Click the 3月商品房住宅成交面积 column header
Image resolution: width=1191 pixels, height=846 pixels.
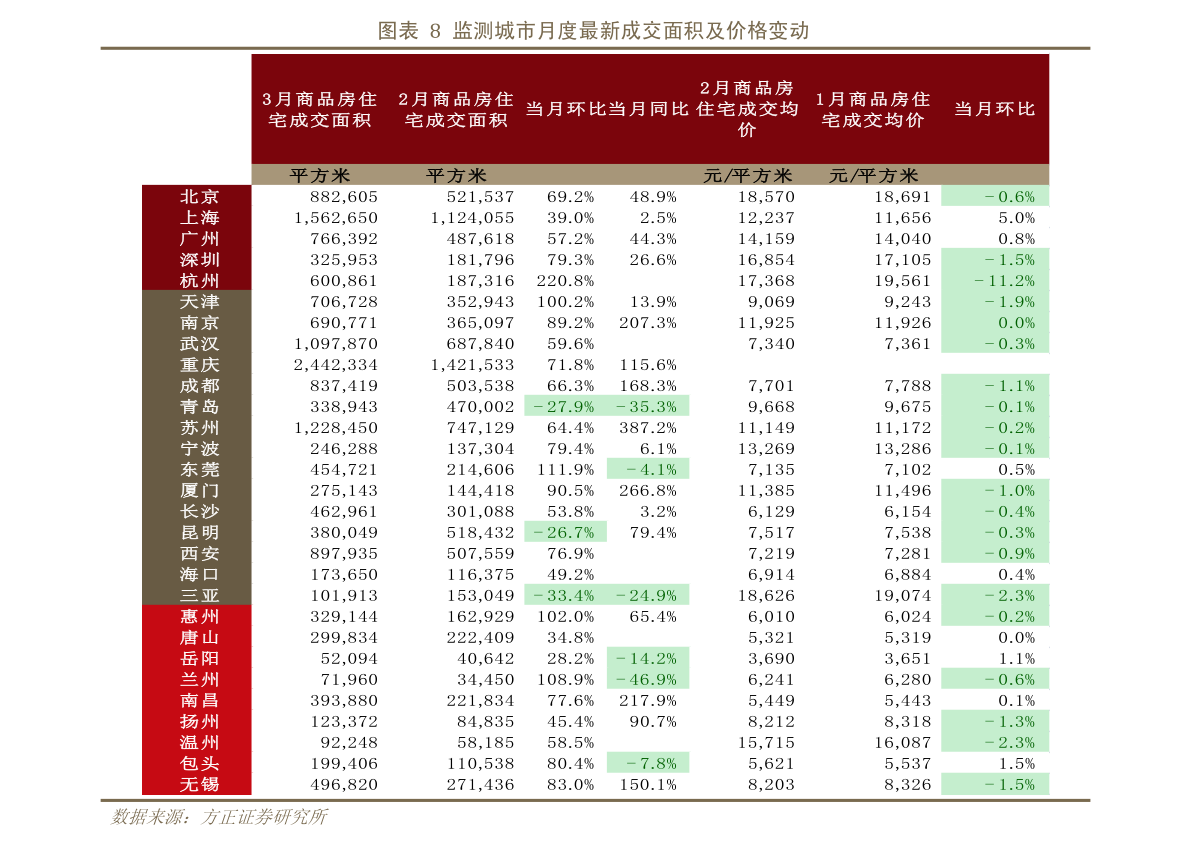click(320, 109)
